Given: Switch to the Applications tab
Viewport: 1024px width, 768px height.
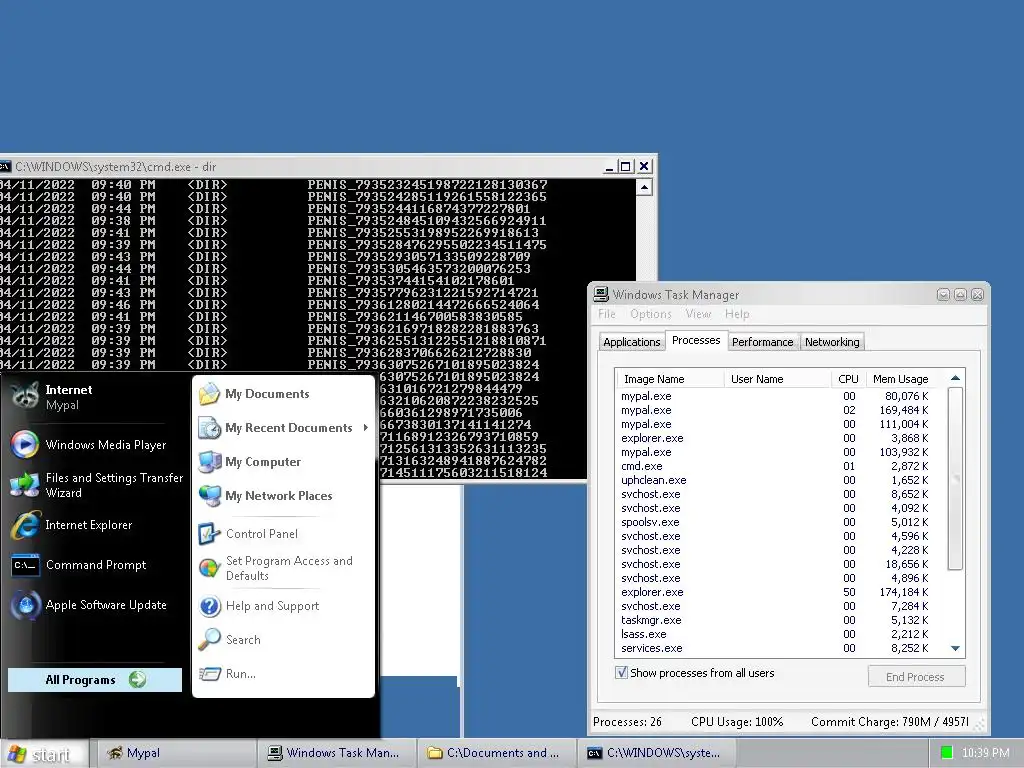Looking at the screenshot, I should pos(632,342).
